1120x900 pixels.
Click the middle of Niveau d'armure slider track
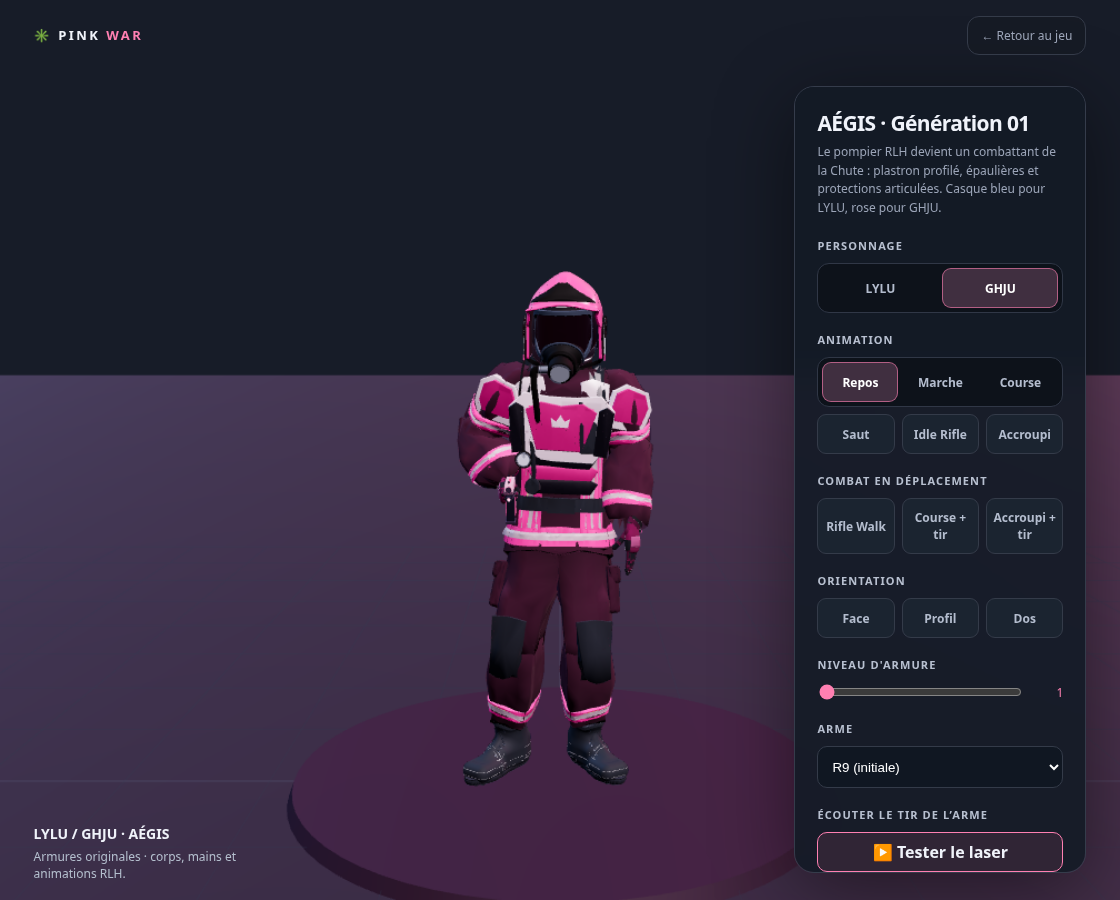[x=920, y=692]
